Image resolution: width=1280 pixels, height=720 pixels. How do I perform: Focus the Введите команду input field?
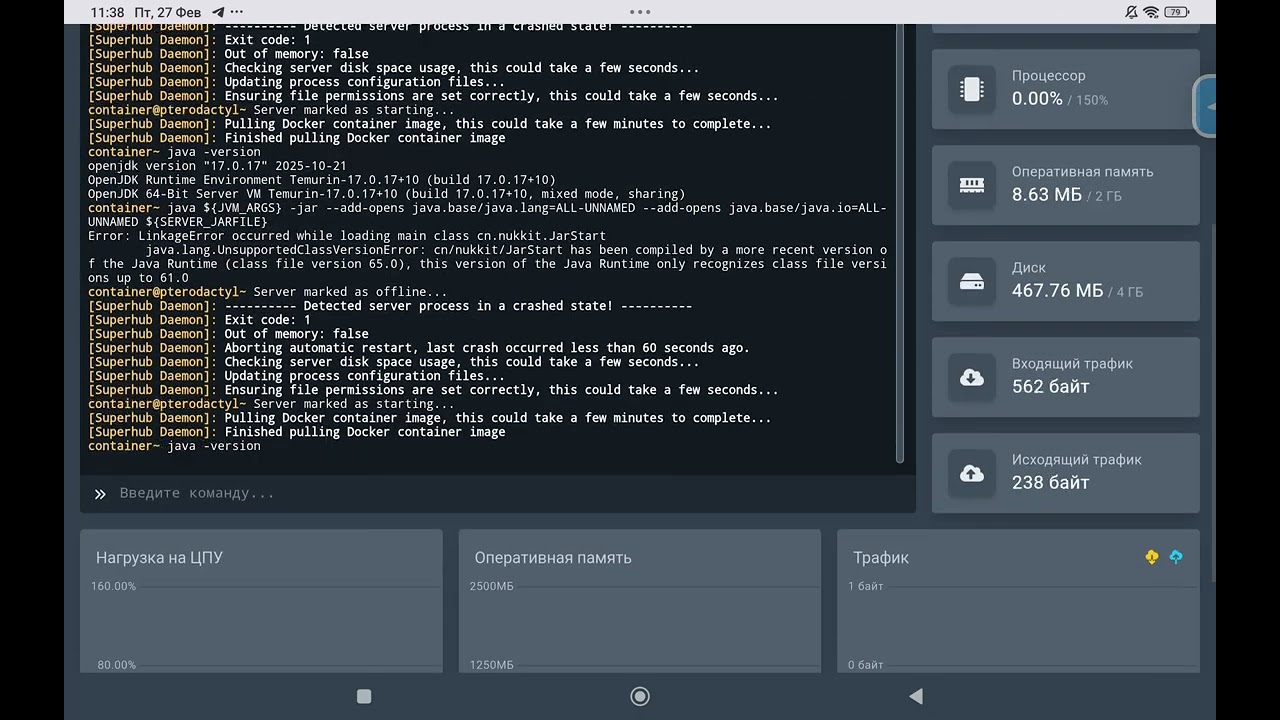(498, 493)
